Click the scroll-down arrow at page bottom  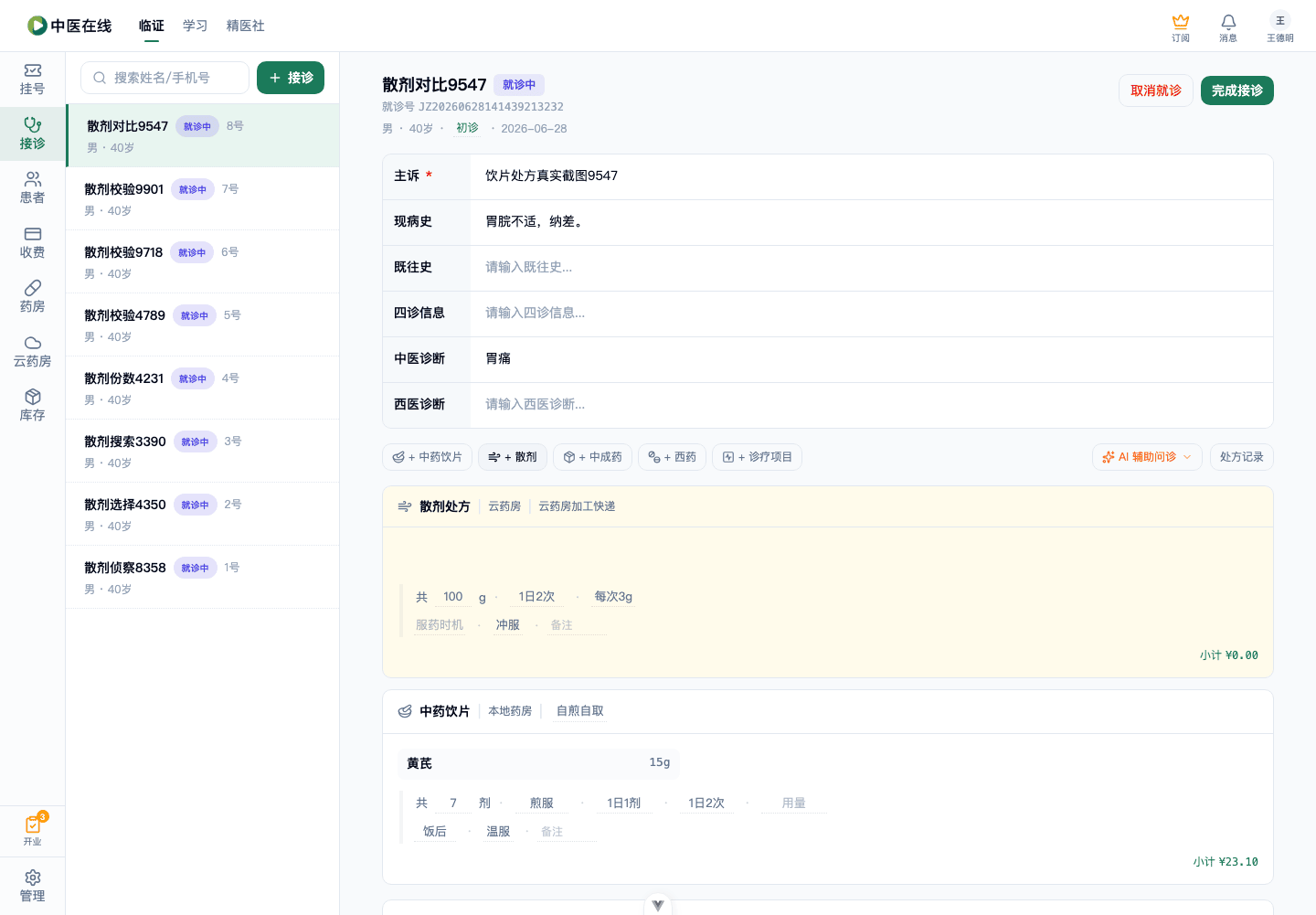coord(658,905)
